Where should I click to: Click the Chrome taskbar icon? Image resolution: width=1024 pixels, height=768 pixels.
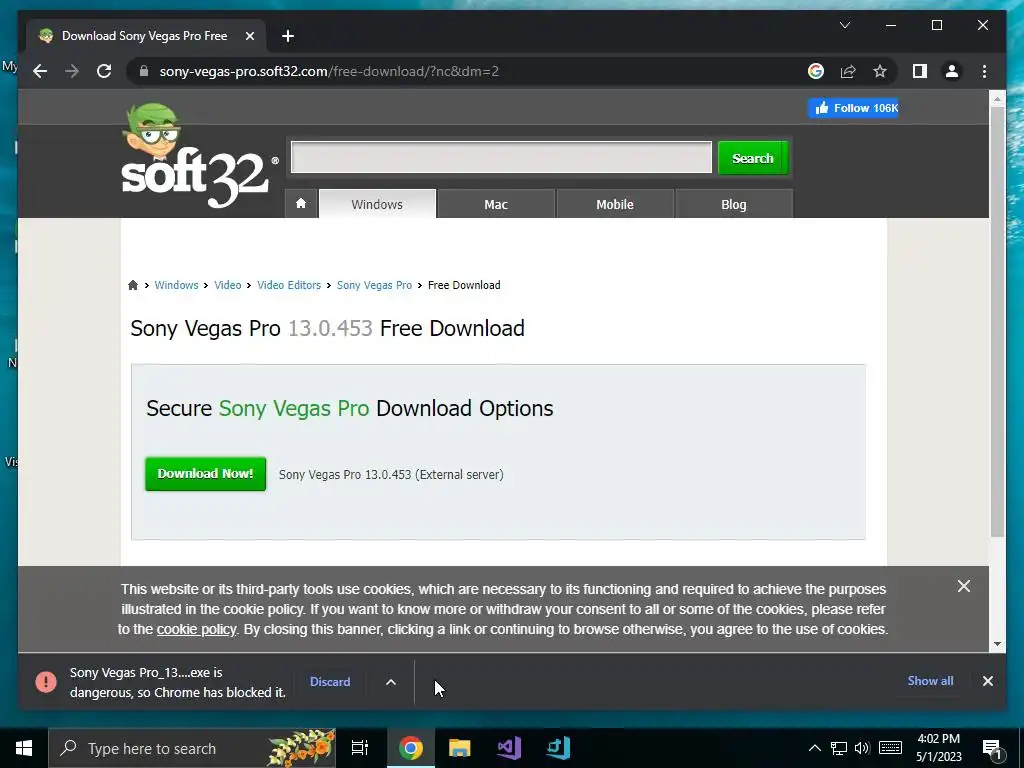tap(410, 748)
